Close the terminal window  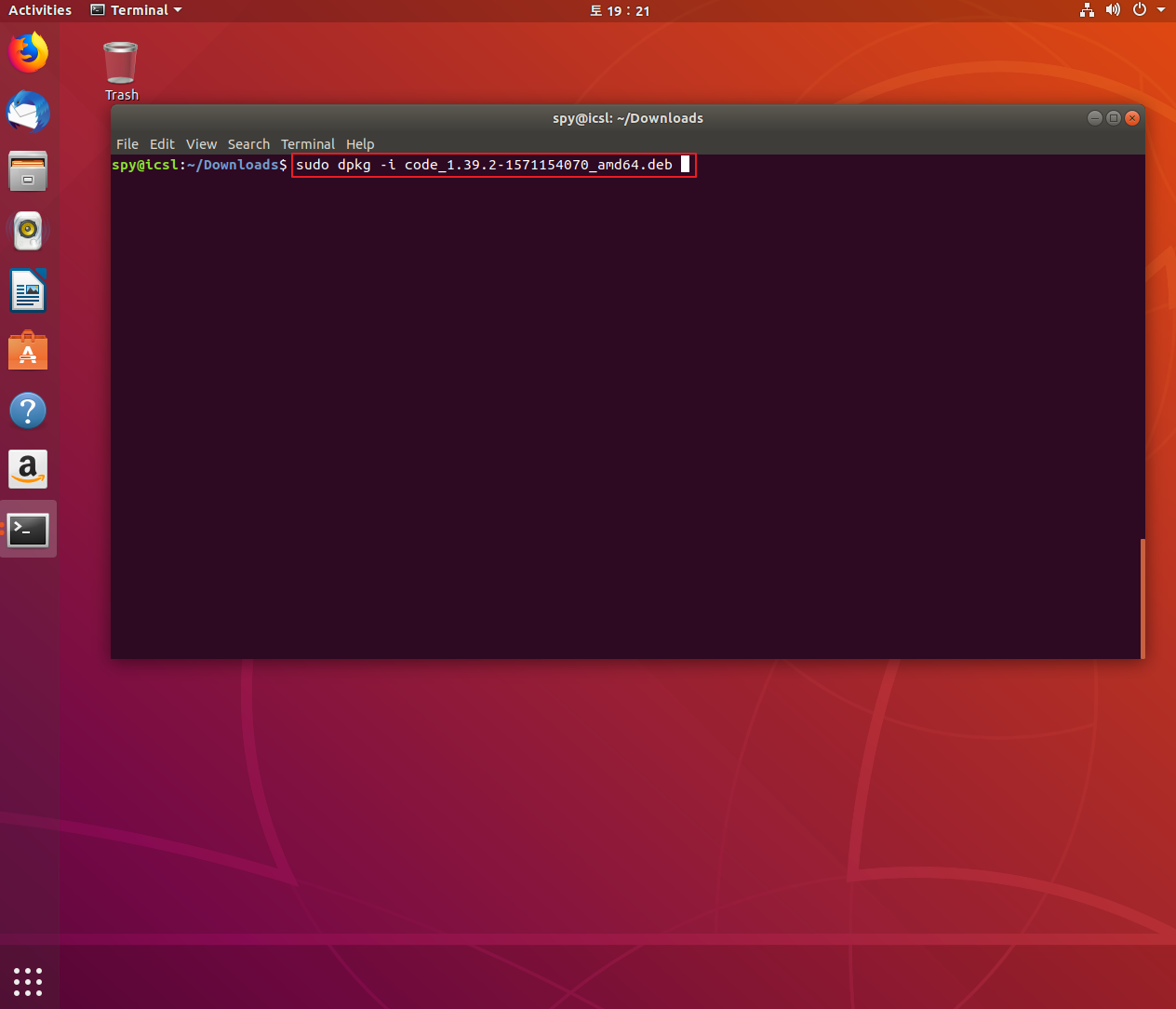tap(1132, 117)
